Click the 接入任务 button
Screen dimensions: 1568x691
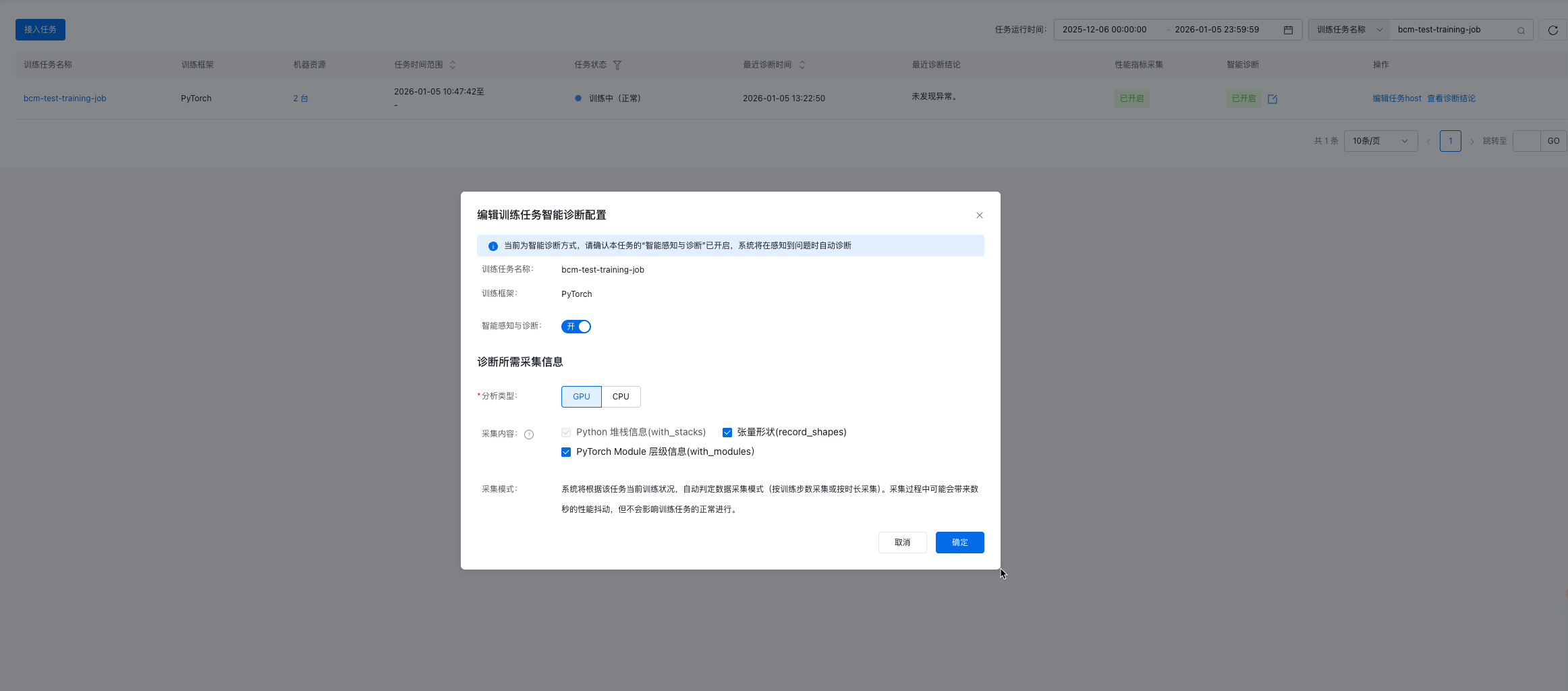click(40, 29)
